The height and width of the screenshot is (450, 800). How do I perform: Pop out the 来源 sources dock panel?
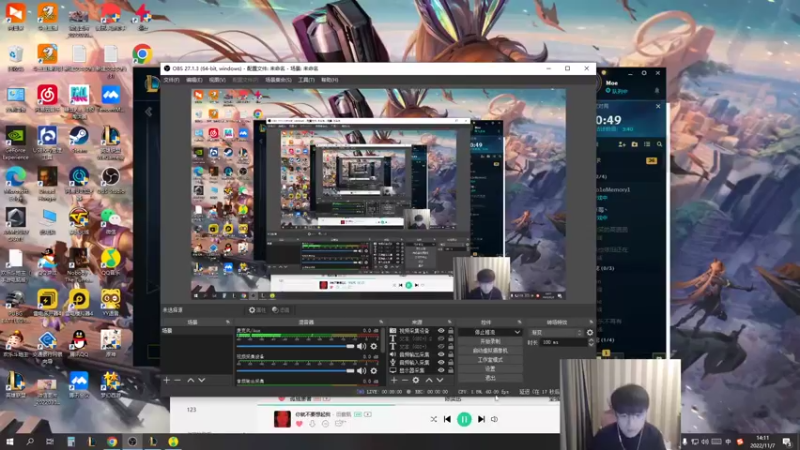point(449,322)
